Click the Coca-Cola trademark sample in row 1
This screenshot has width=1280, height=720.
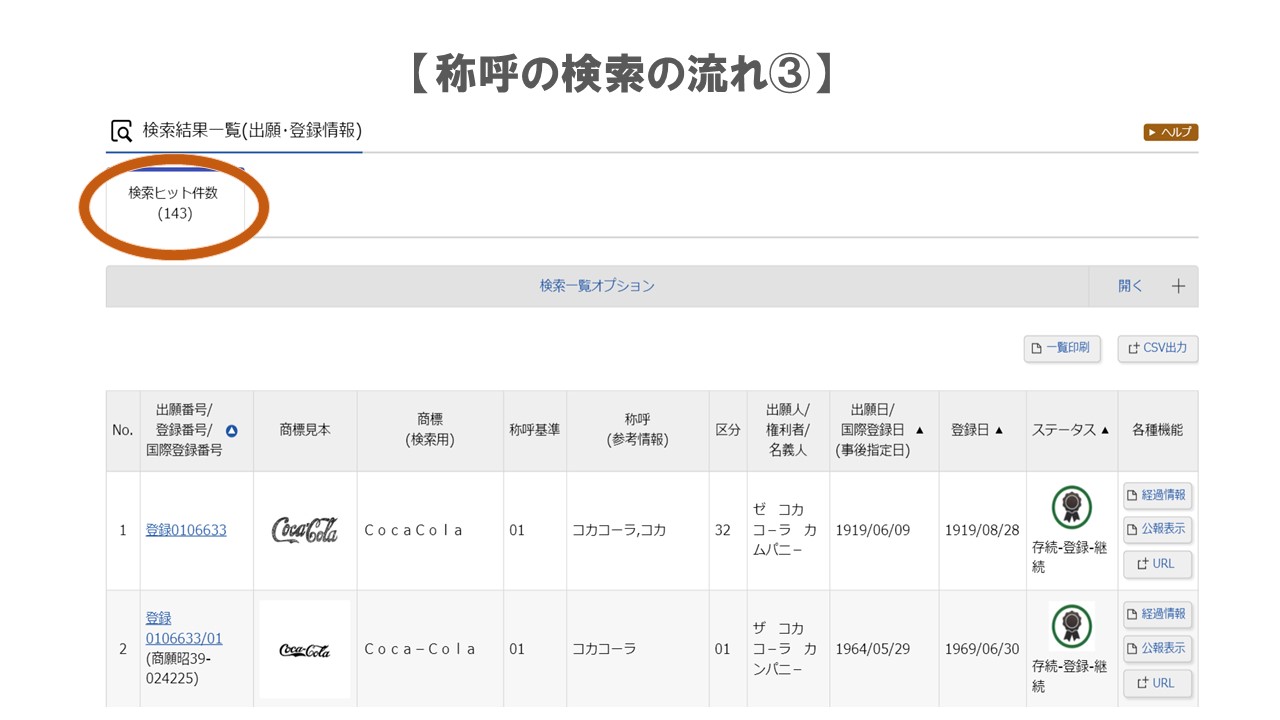[x=305, y=530]
